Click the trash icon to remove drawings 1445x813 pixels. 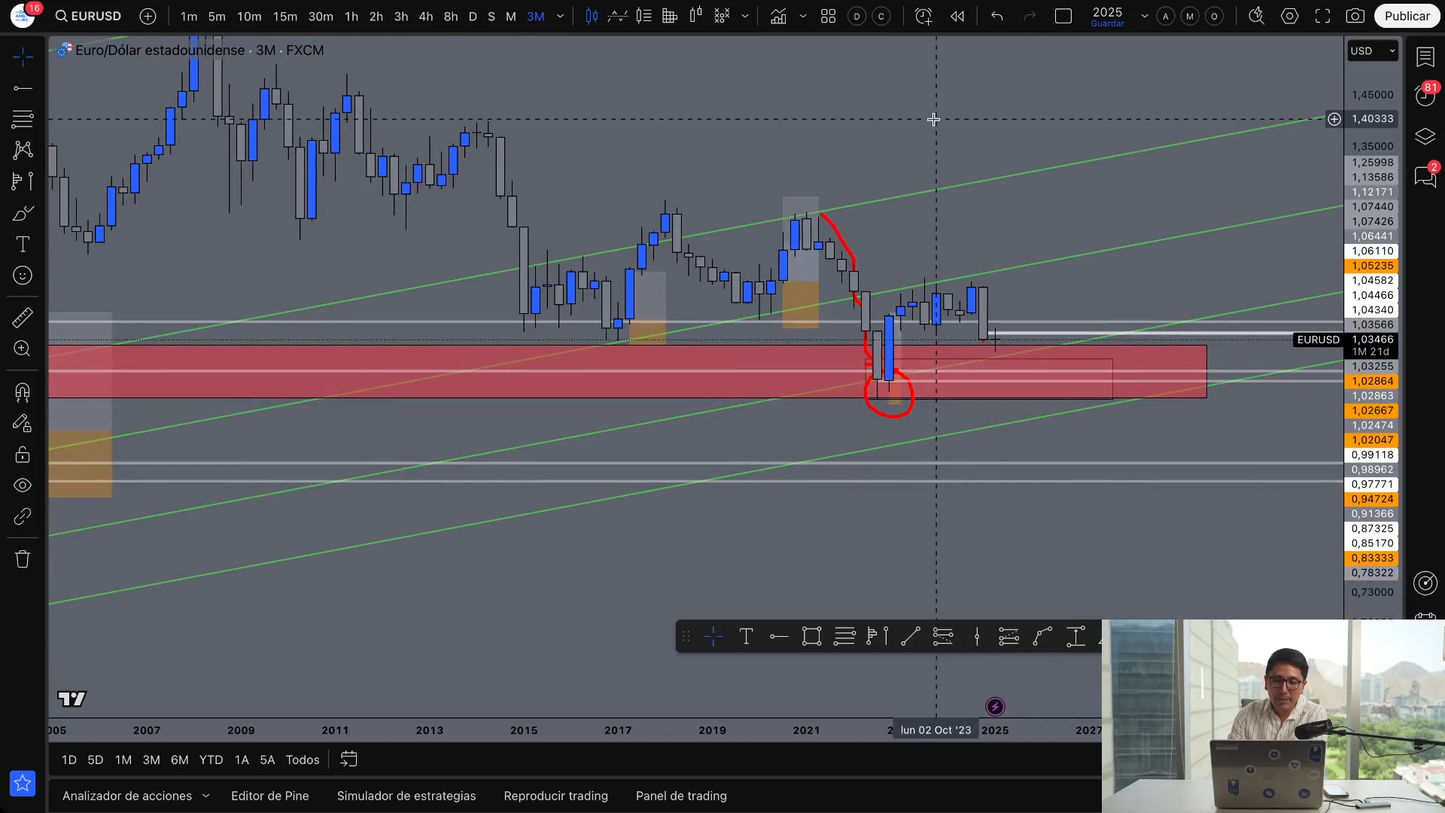click(x=22, y=559)
